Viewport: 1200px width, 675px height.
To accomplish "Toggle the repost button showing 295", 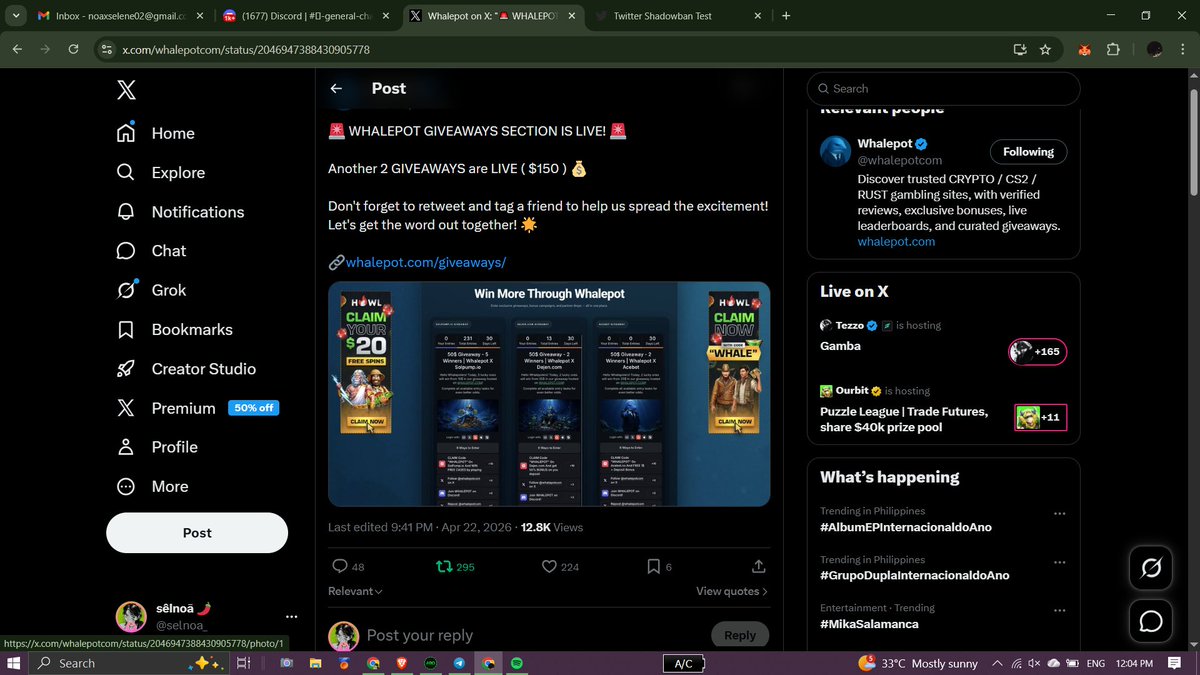I will click(x=455, y=566).
